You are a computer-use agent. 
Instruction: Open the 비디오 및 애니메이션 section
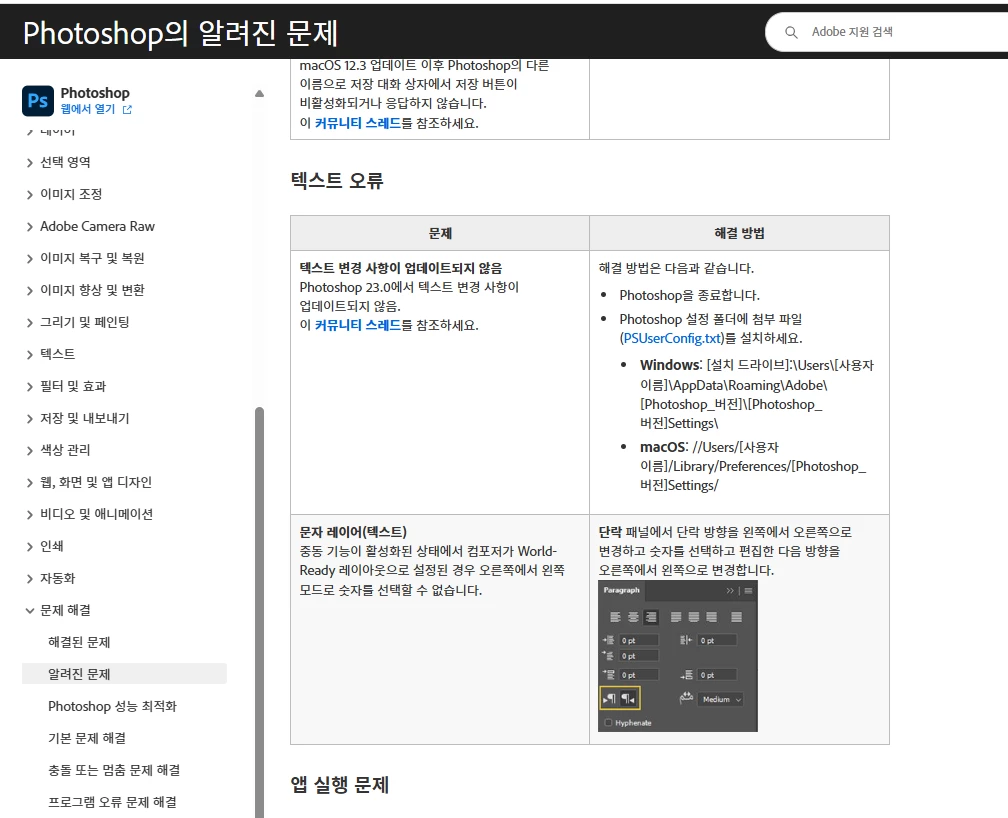pos(96,514)
